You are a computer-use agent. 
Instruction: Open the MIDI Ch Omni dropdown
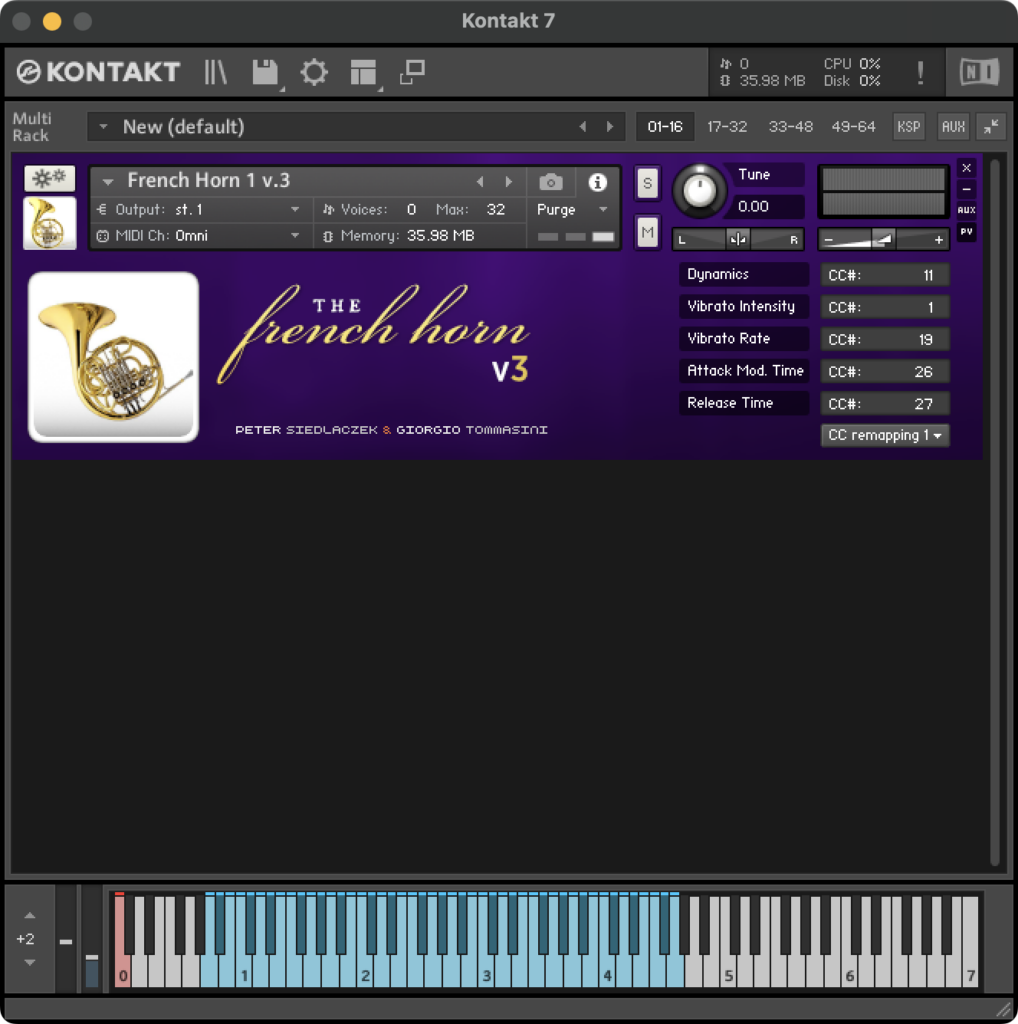click(x=295, y=236)
